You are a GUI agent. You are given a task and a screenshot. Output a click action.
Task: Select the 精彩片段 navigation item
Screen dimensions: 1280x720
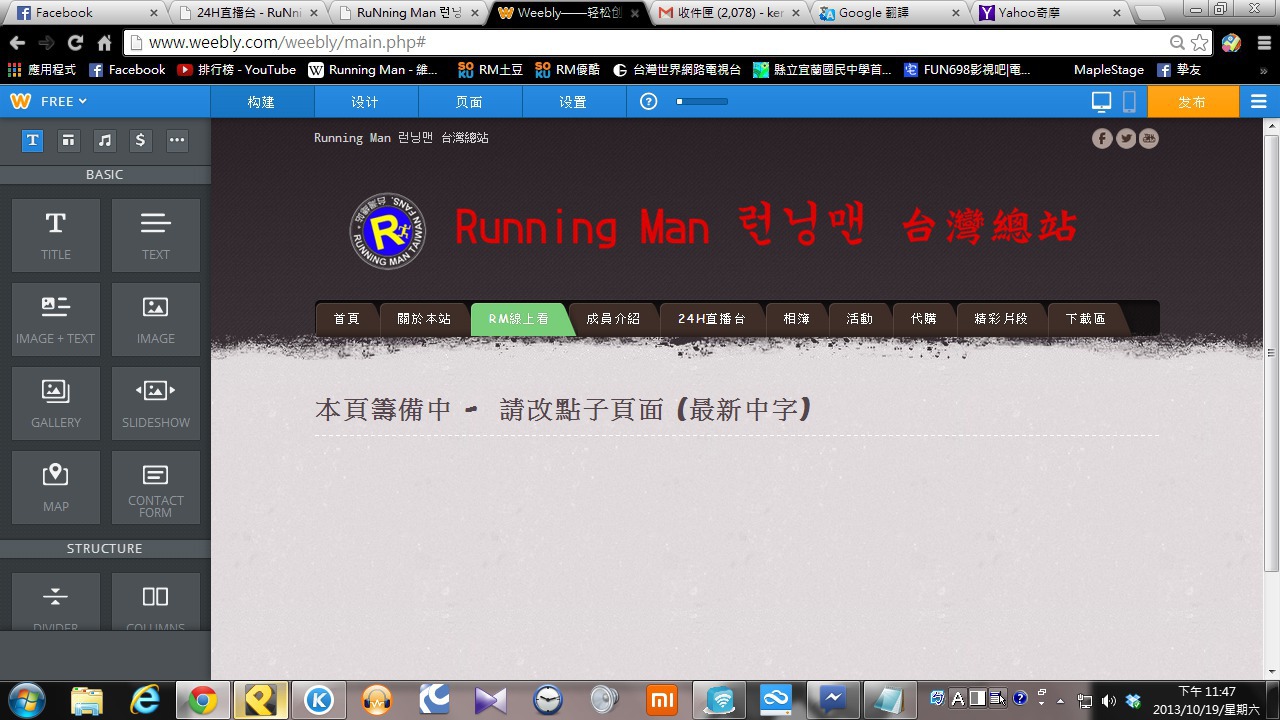point(1001,319)
